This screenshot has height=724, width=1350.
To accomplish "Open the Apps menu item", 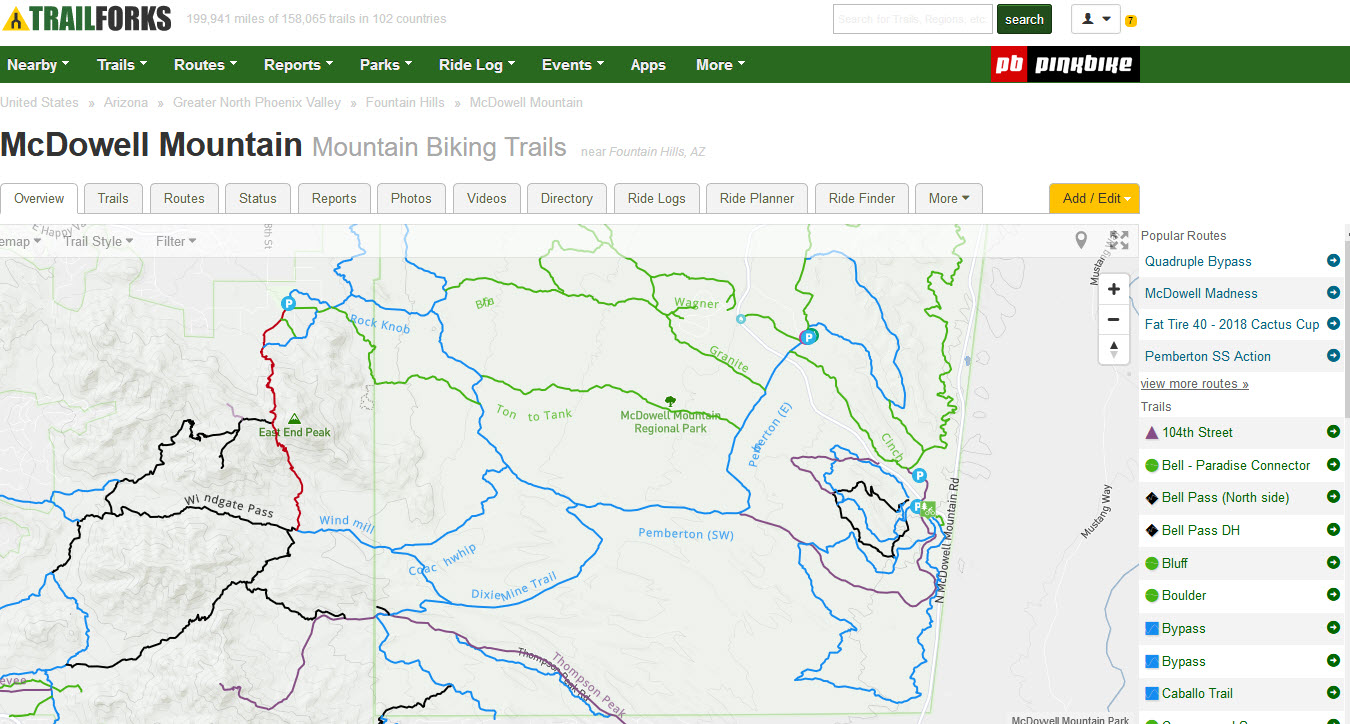I will [648, 65].
